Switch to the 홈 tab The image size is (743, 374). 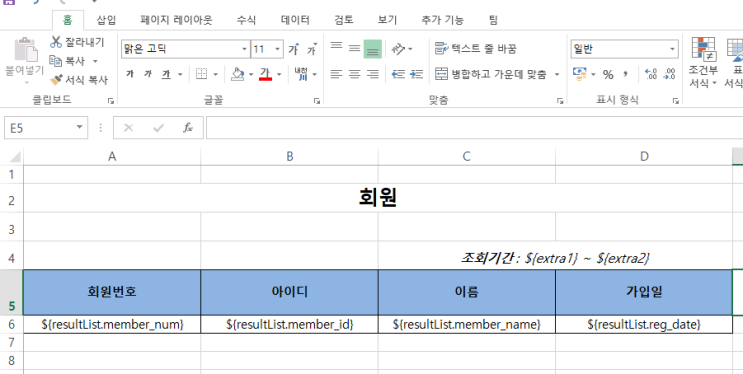(x=68, y=20)
